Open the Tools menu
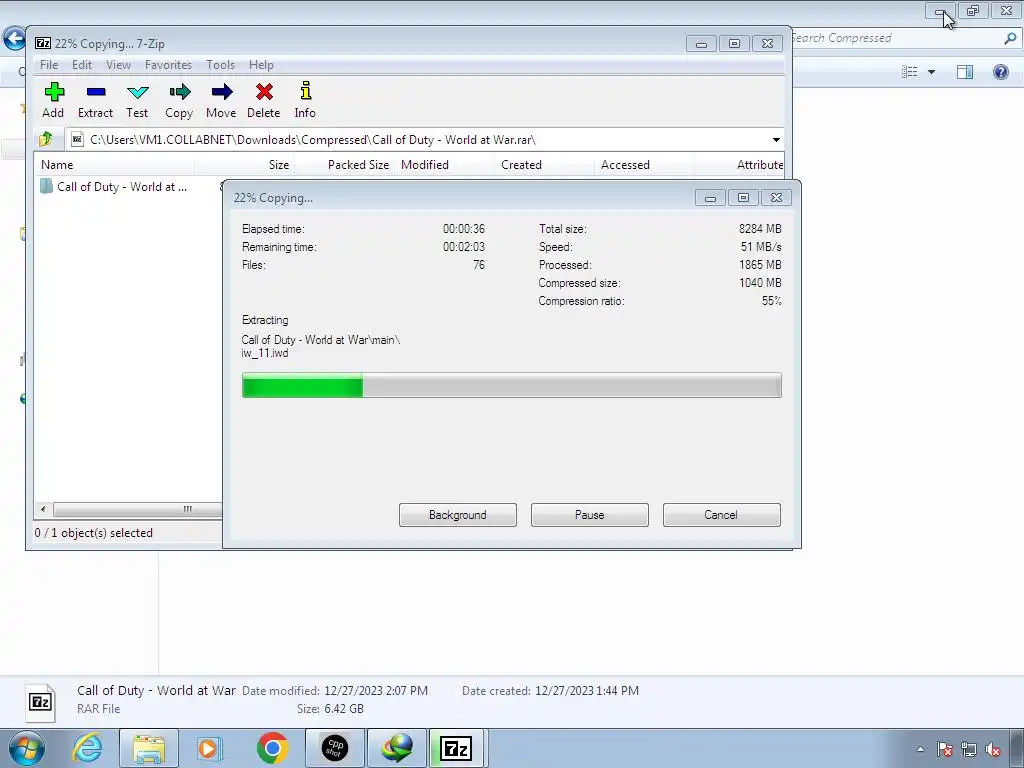1024x768 pixels. click(220, 65)
